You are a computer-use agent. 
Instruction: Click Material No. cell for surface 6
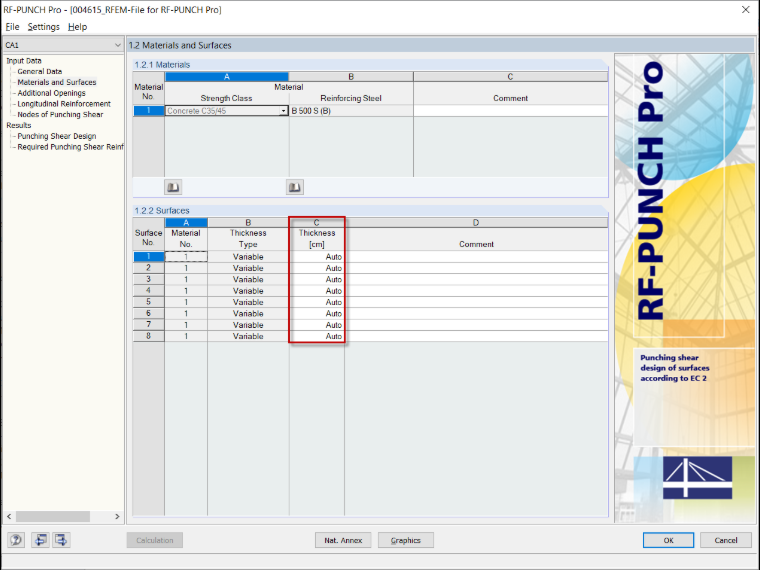186,314
